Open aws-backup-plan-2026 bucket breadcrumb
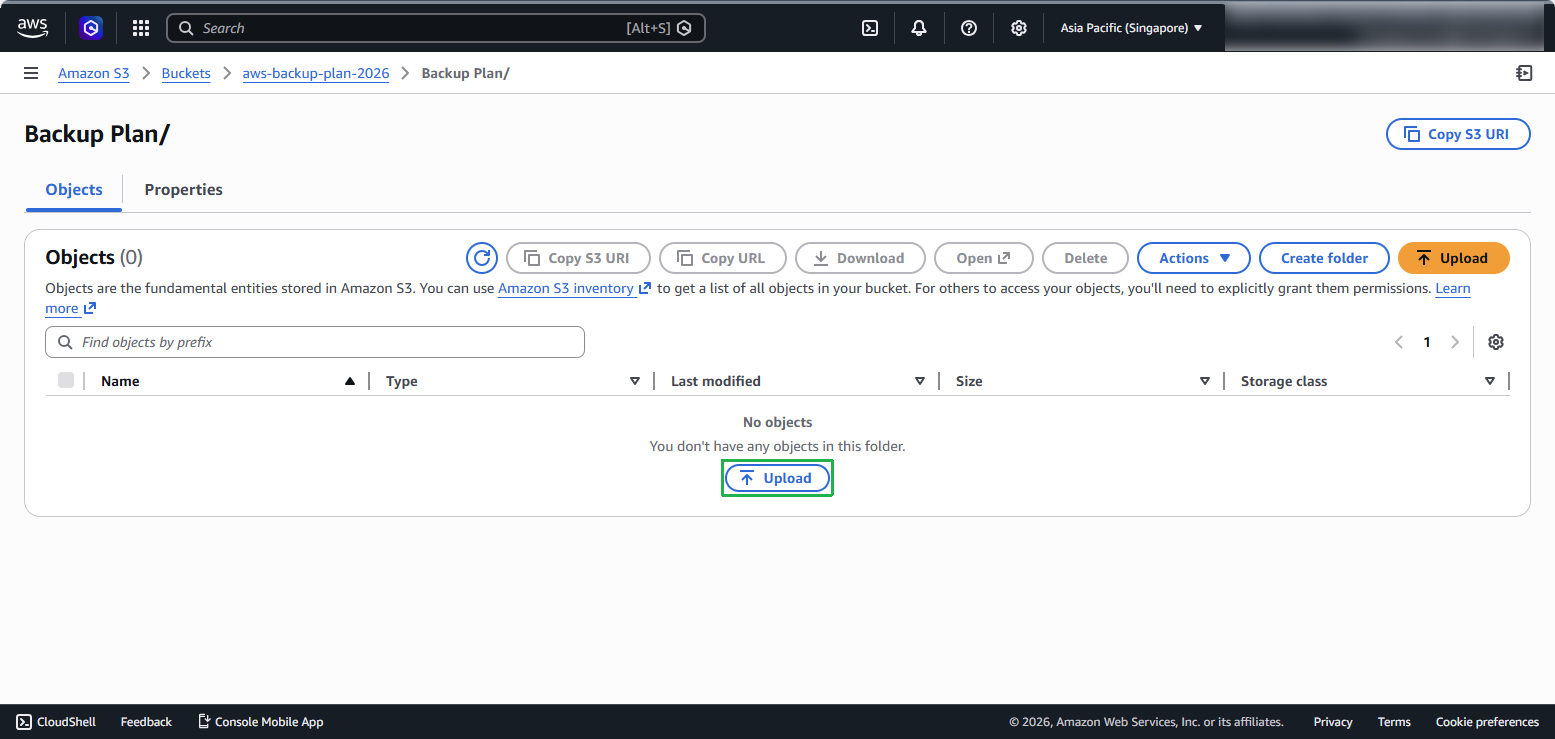Viewport: 1555px width, 739px height. (316, 73)
